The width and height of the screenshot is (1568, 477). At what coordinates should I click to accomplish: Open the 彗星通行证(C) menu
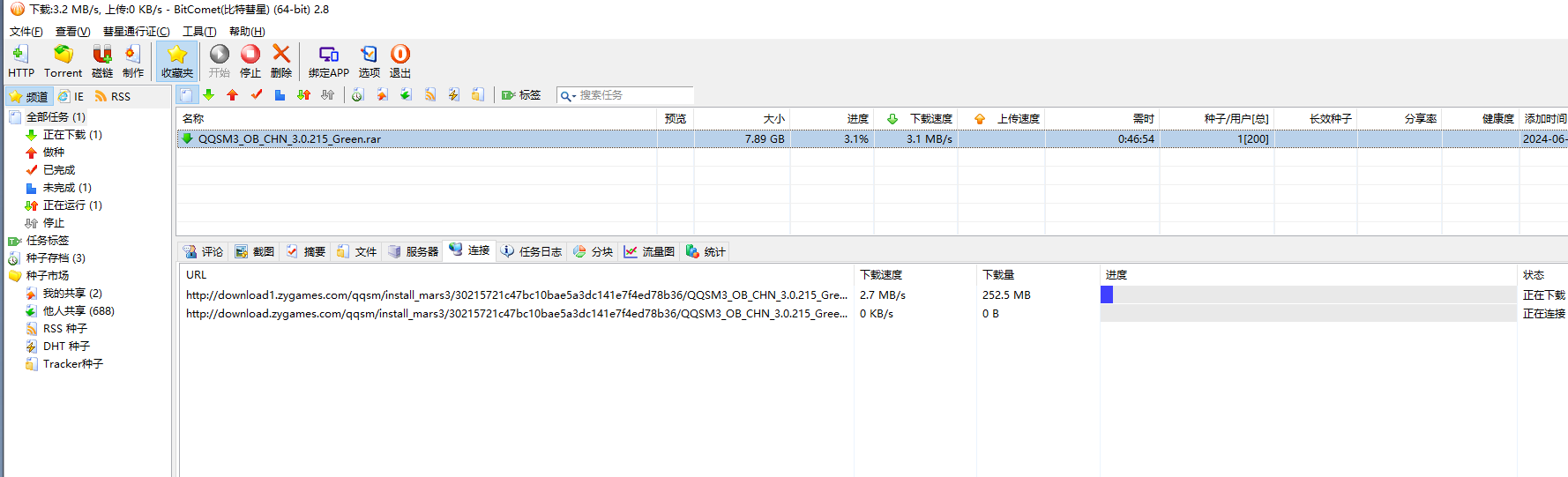click(136, 32)
